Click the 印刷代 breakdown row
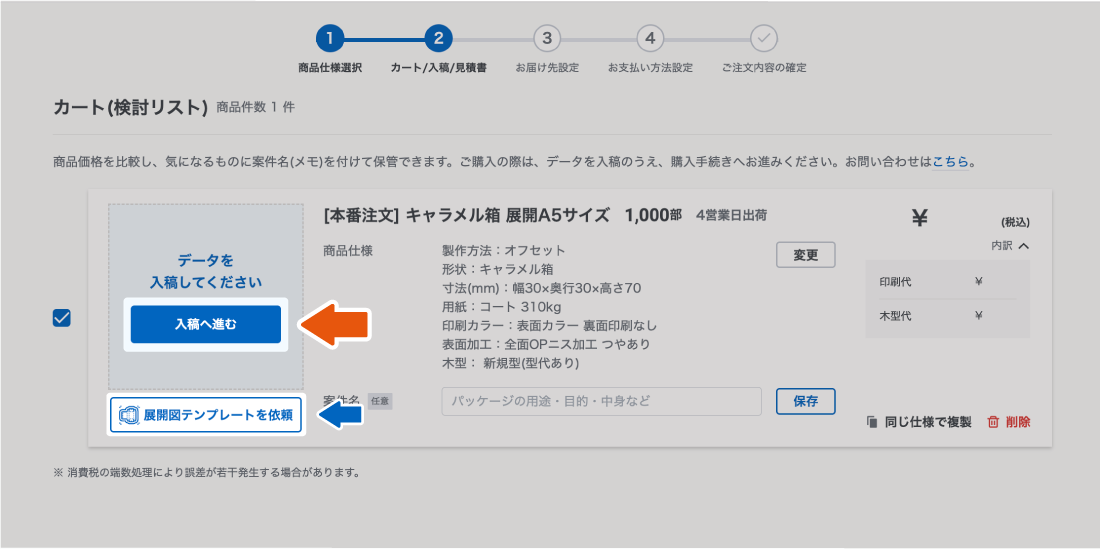 [x=947, y=282]
